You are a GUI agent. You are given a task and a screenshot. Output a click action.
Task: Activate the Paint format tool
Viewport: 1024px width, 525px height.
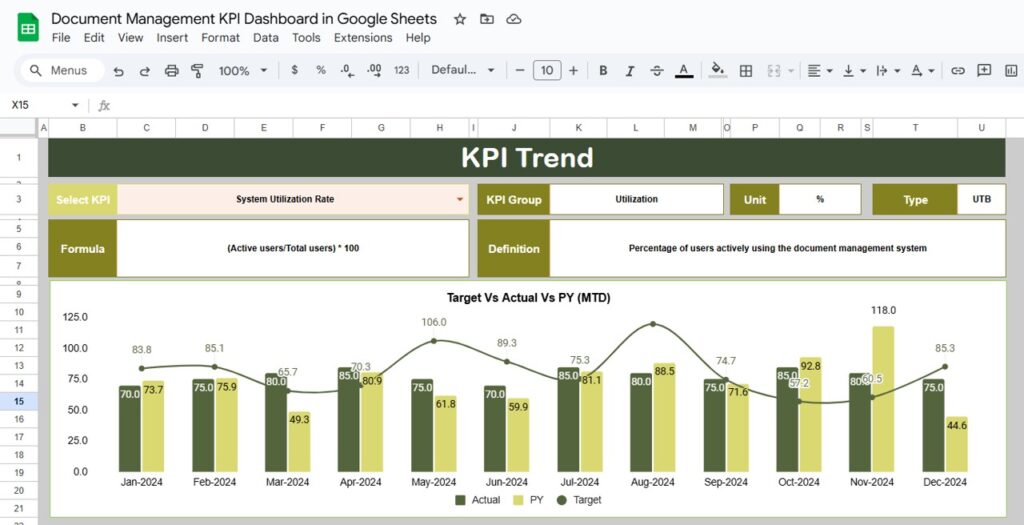click(x=197, y=71)
